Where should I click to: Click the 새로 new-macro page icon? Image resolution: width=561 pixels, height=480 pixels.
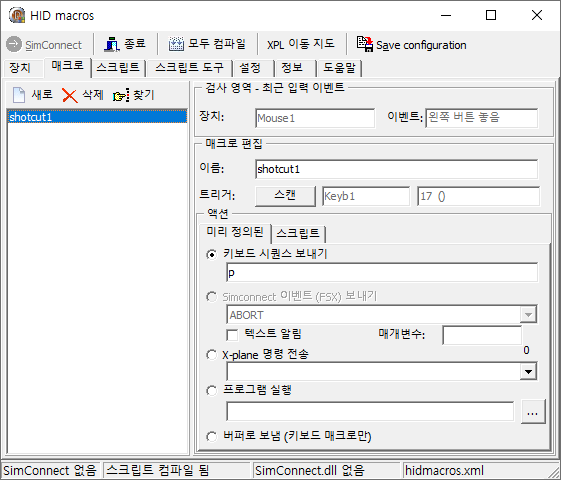click(19, 95)
